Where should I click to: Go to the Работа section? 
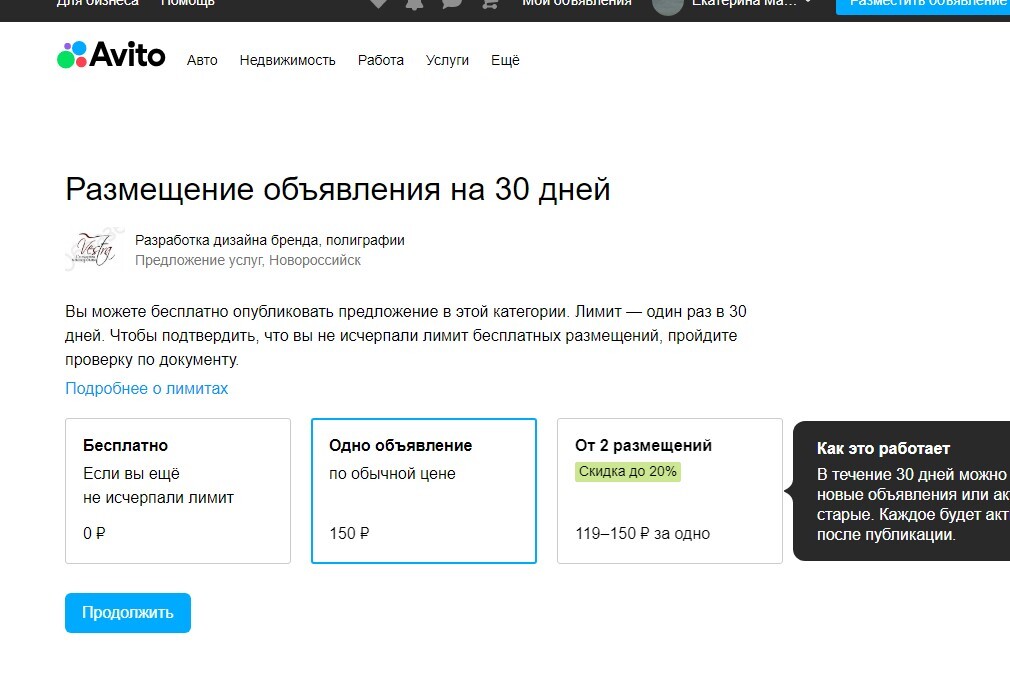(381, 61)
